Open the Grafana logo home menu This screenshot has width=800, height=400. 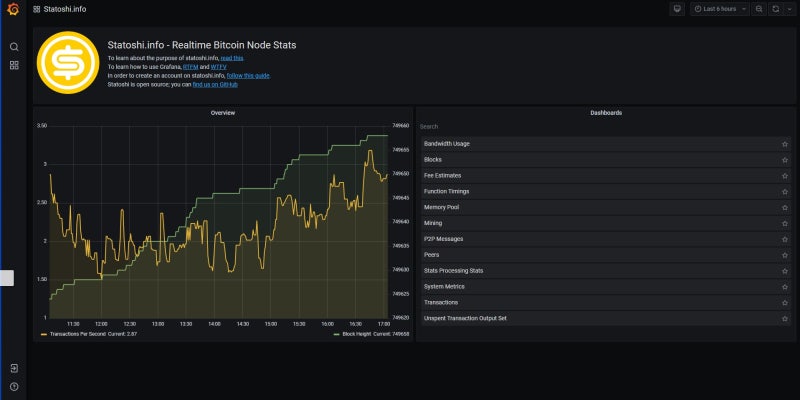14,9
